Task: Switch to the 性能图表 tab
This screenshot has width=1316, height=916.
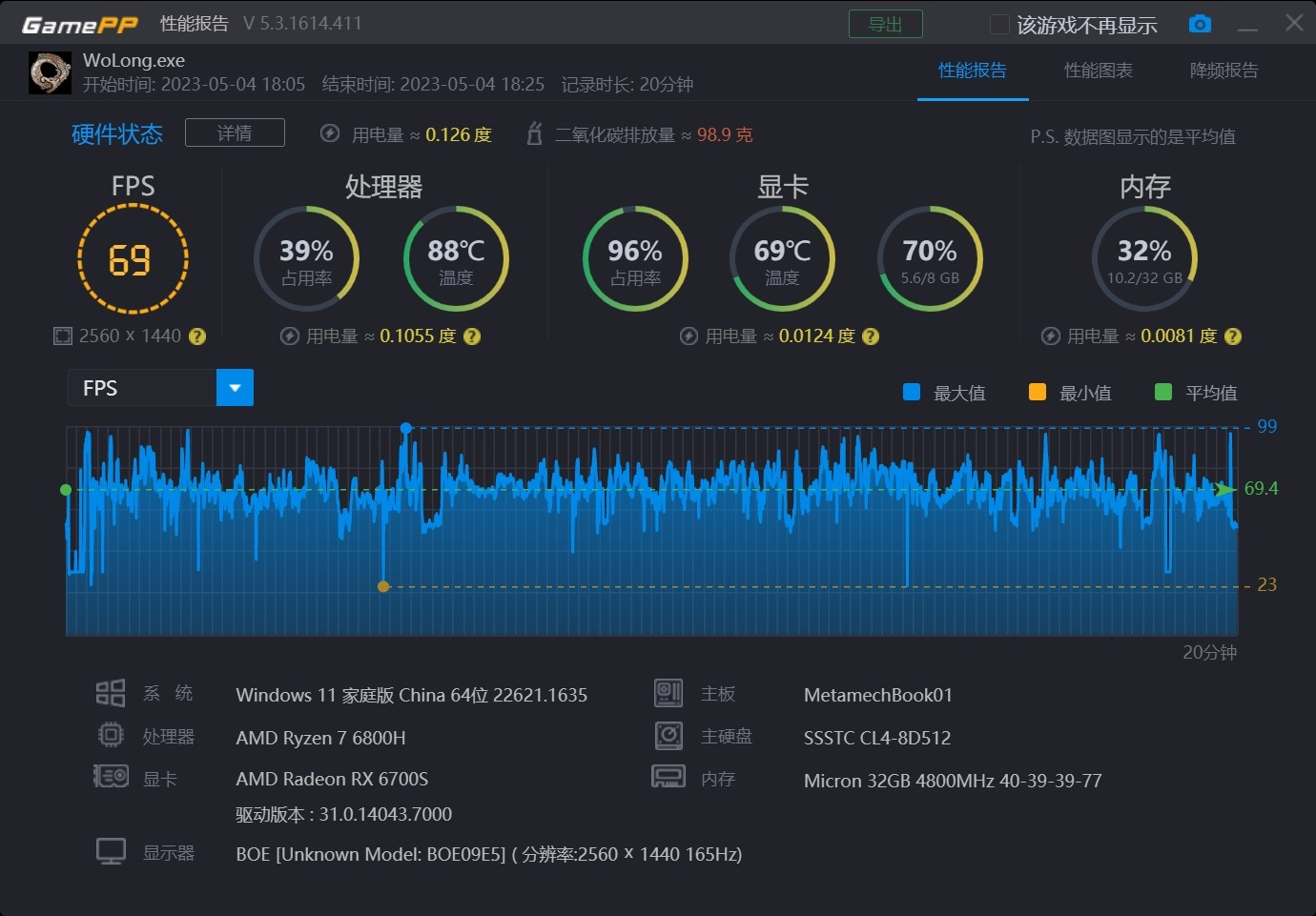Action: [1099, 71]
